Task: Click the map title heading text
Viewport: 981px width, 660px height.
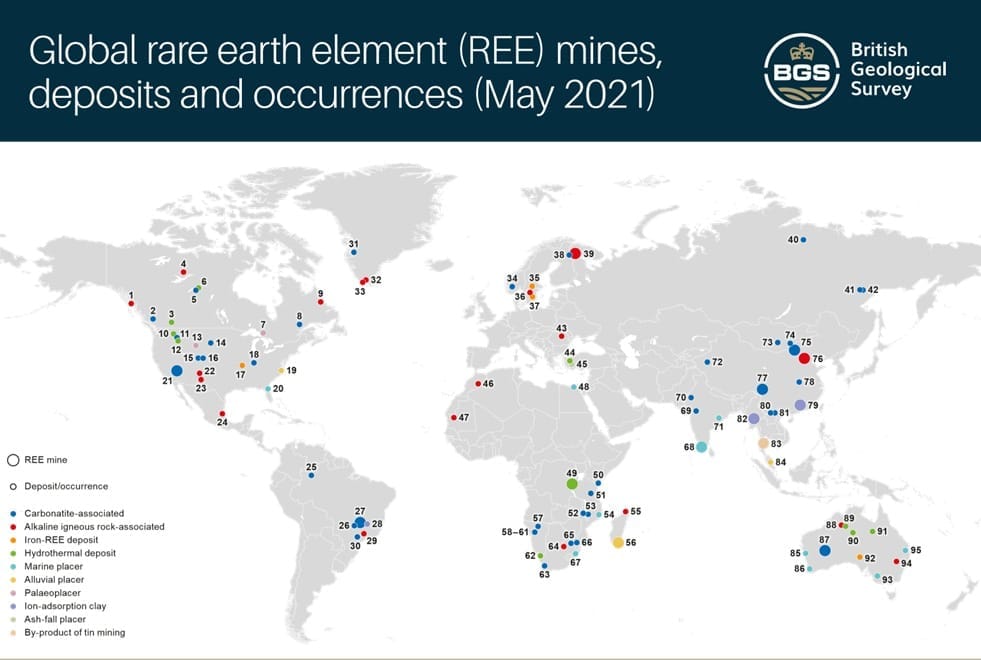Action: [x=343, y=70]
